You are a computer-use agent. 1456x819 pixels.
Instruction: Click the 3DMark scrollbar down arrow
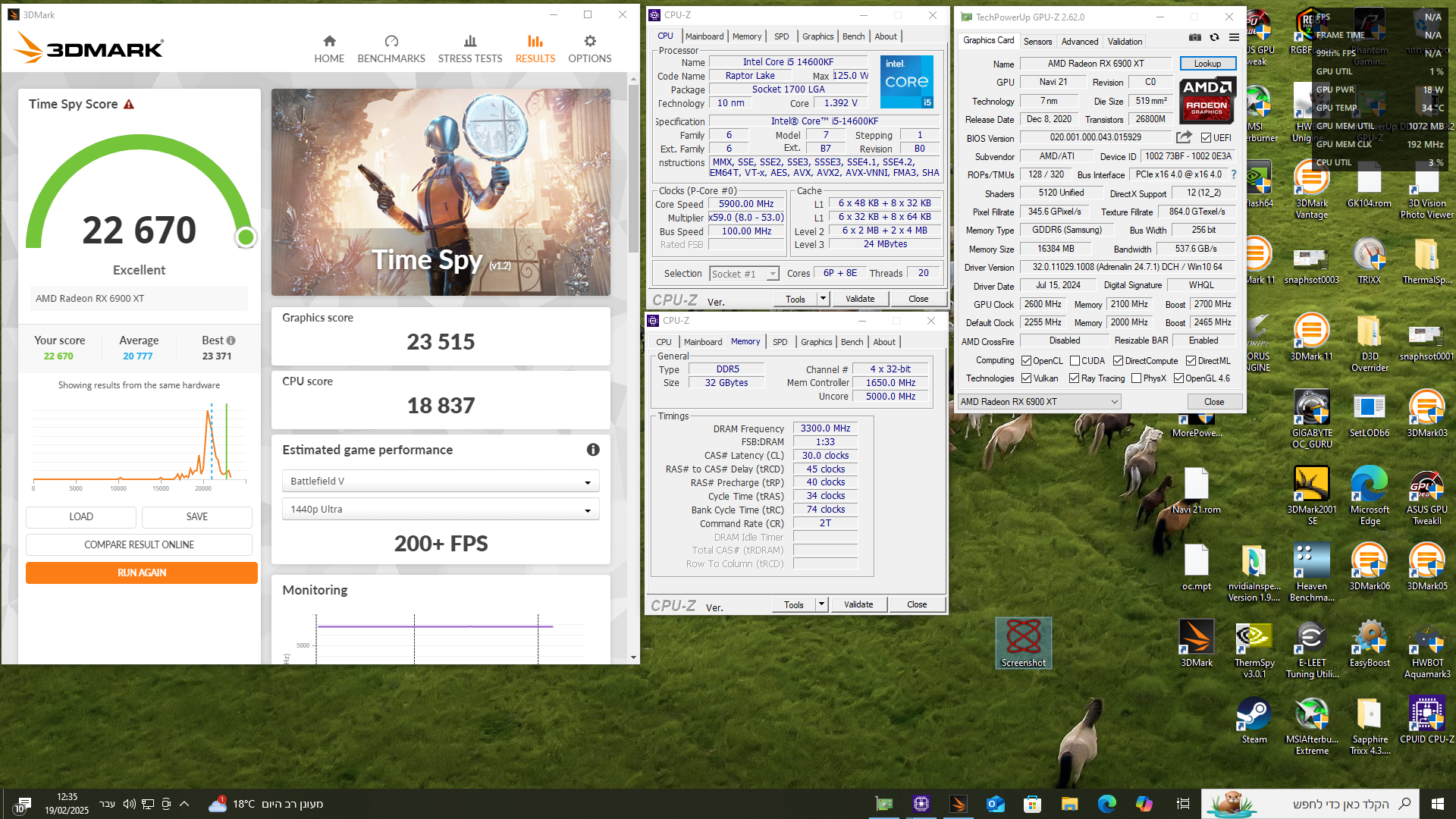tap(633, 657)
